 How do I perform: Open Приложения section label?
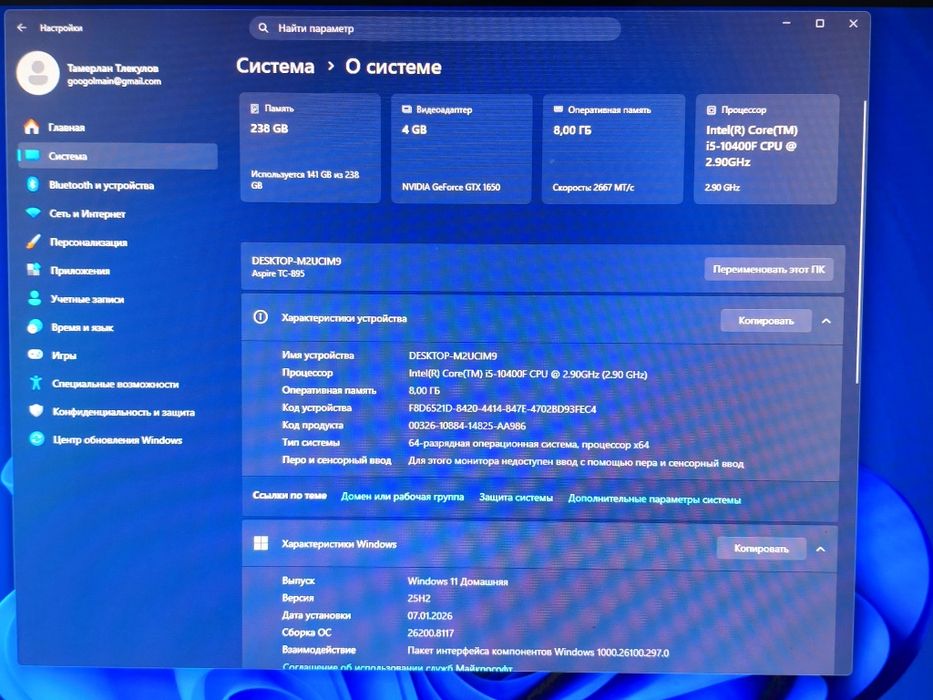pos(80,271)
